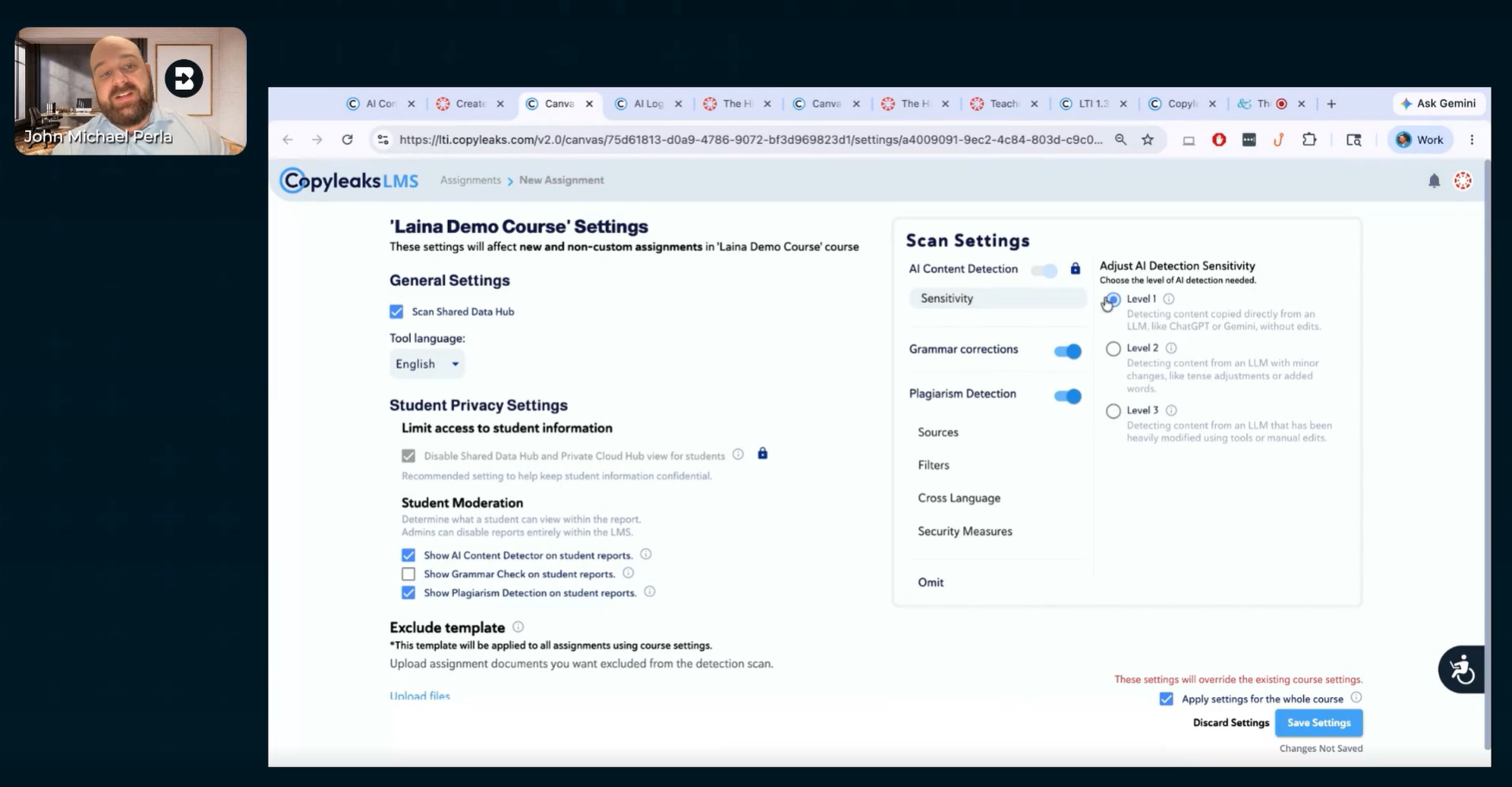Click the orange J extension icon
1512x787 pixels.
pyautogui.click(x=1278, y=140)
